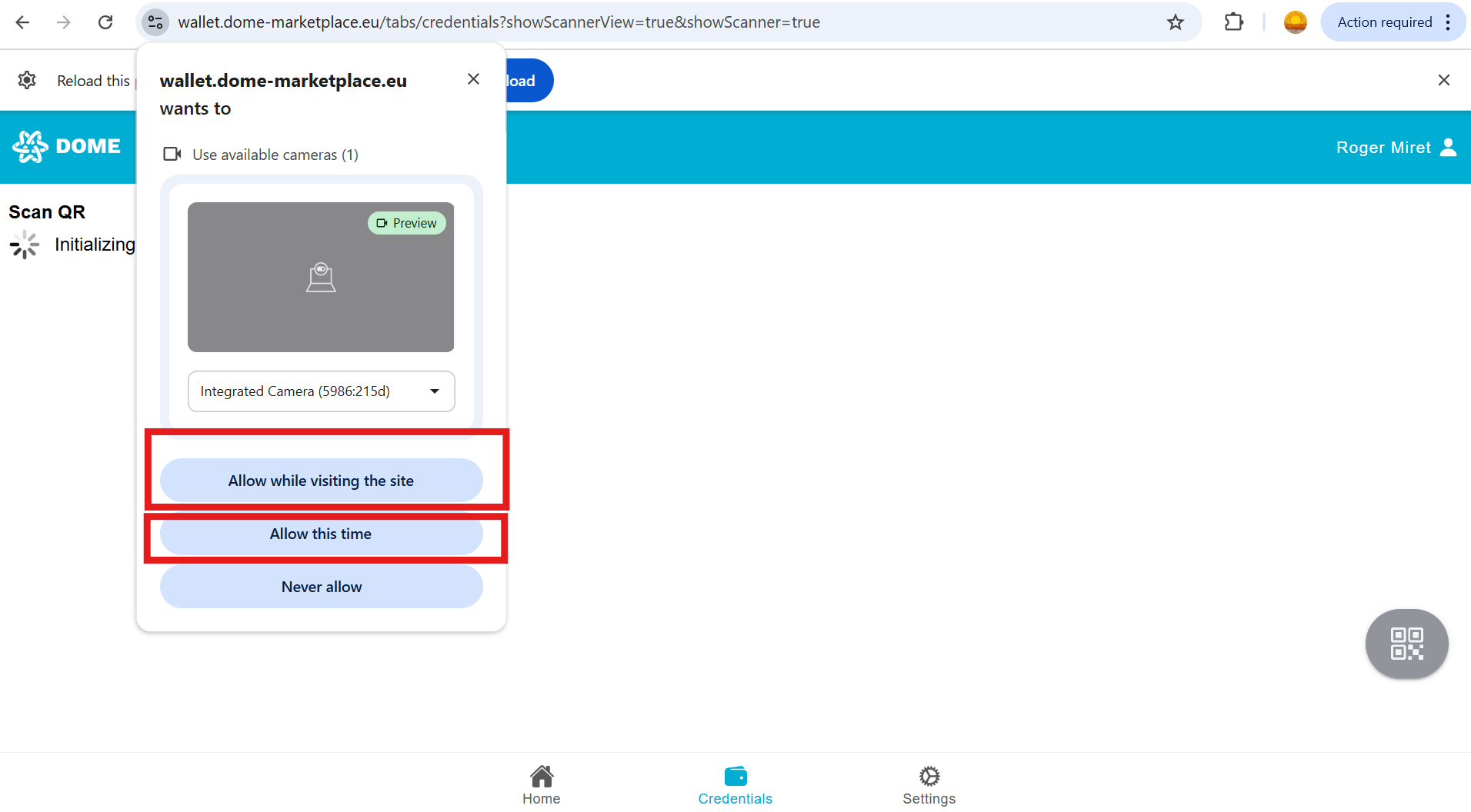Screen dimensions: 1471x812
Task: Bookmark this page with the star icon
Action: click(x=1175, y=22)
